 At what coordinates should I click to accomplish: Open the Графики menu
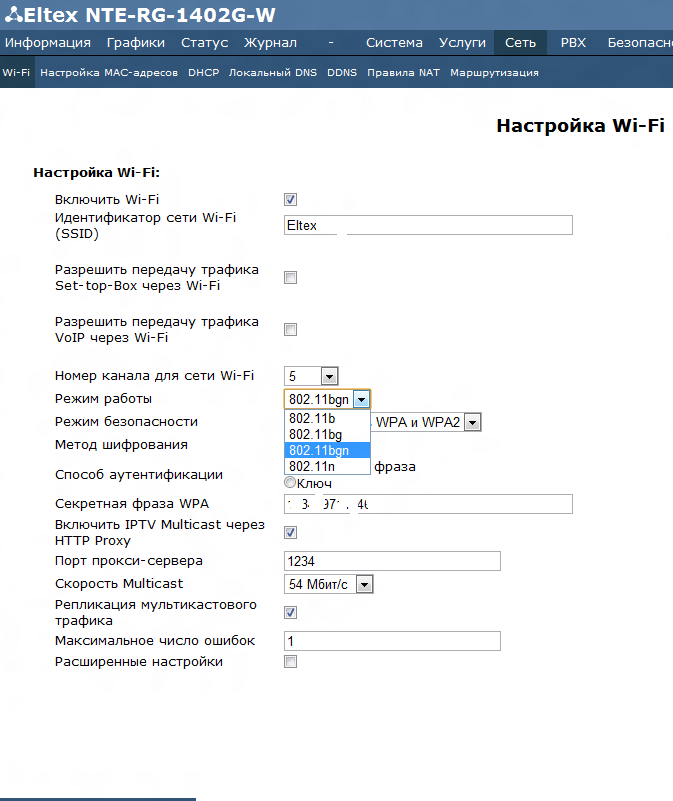[x=135, y=42]
